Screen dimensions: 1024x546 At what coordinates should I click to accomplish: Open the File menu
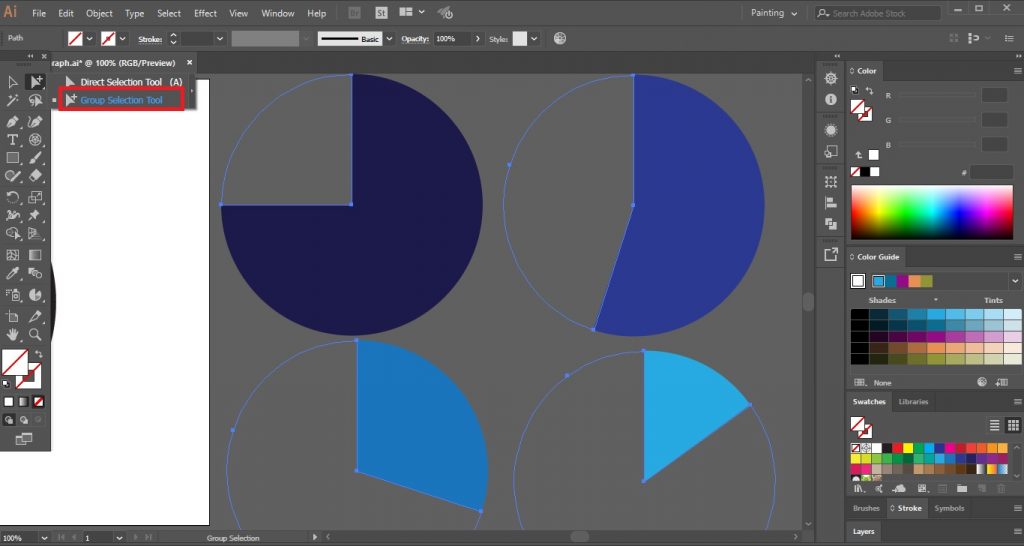(x=39, y=13)
